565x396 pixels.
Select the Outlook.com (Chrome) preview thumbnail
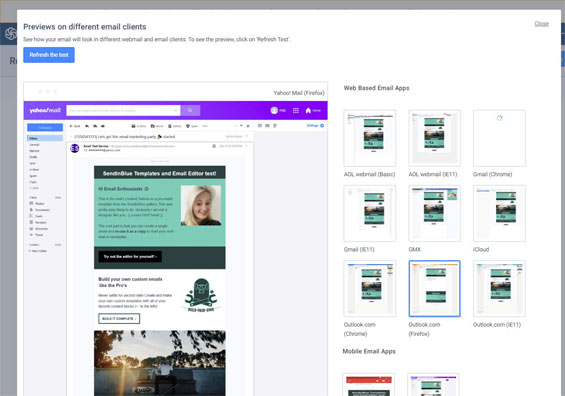(370, 289)
